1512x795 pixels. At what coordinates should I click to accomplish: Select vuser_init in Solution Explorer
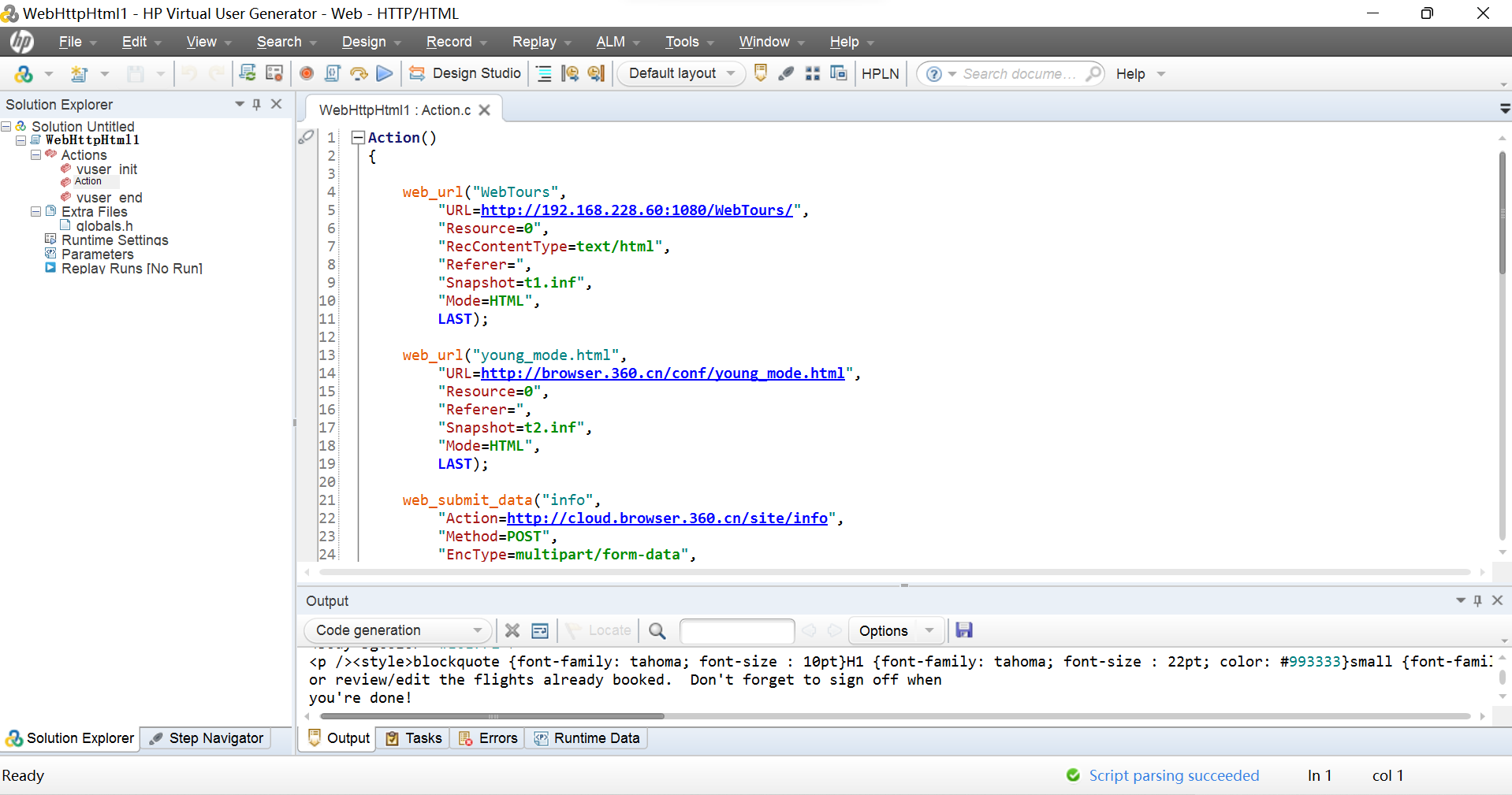coord(106,169)
